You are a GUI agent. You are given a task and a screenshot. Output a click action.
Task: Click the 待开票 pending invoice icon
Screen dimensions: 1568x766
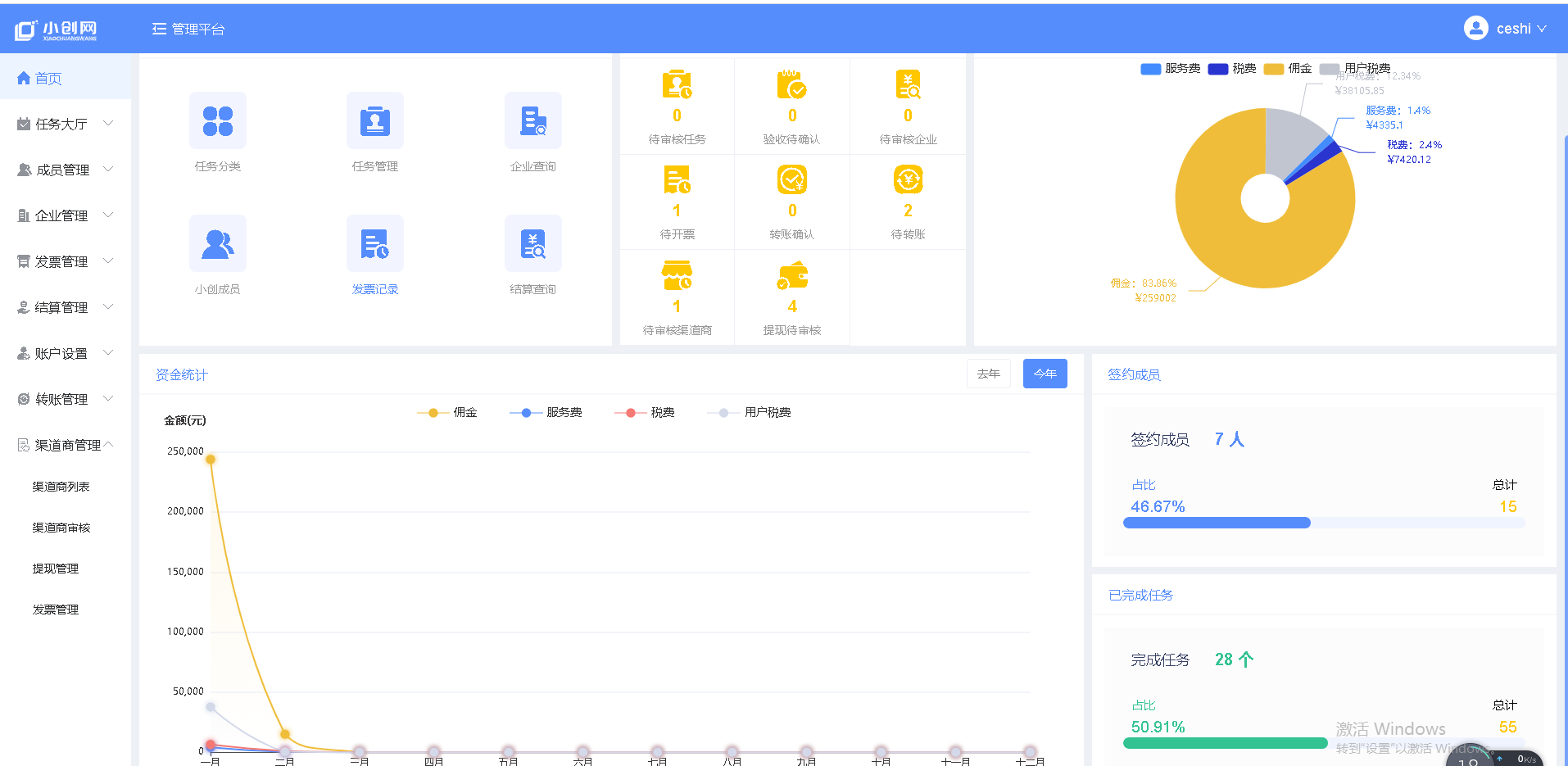click(677, 179)
